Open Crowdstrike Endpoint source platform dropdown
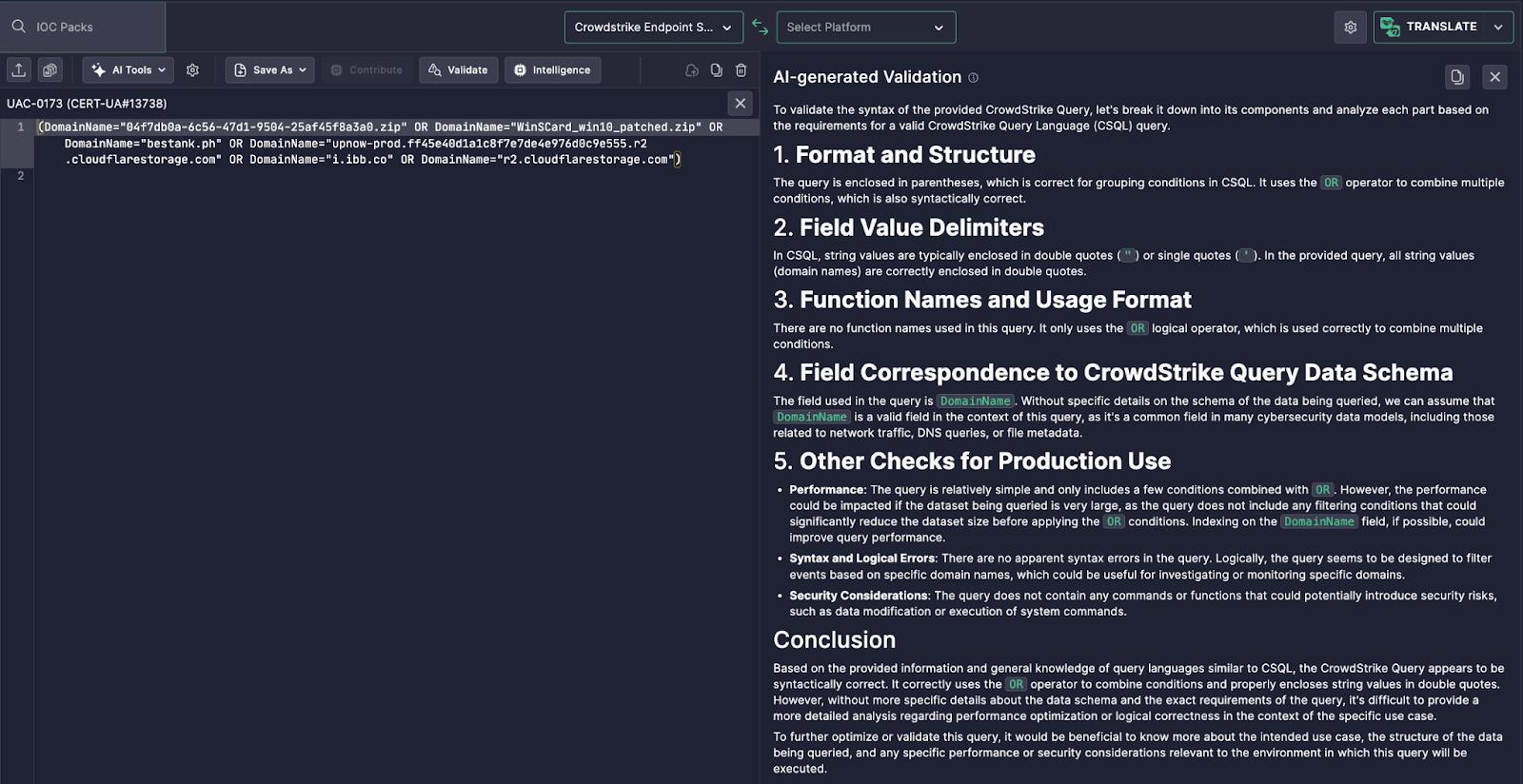This screenshot has width=1523, height=784. (653, 28)
